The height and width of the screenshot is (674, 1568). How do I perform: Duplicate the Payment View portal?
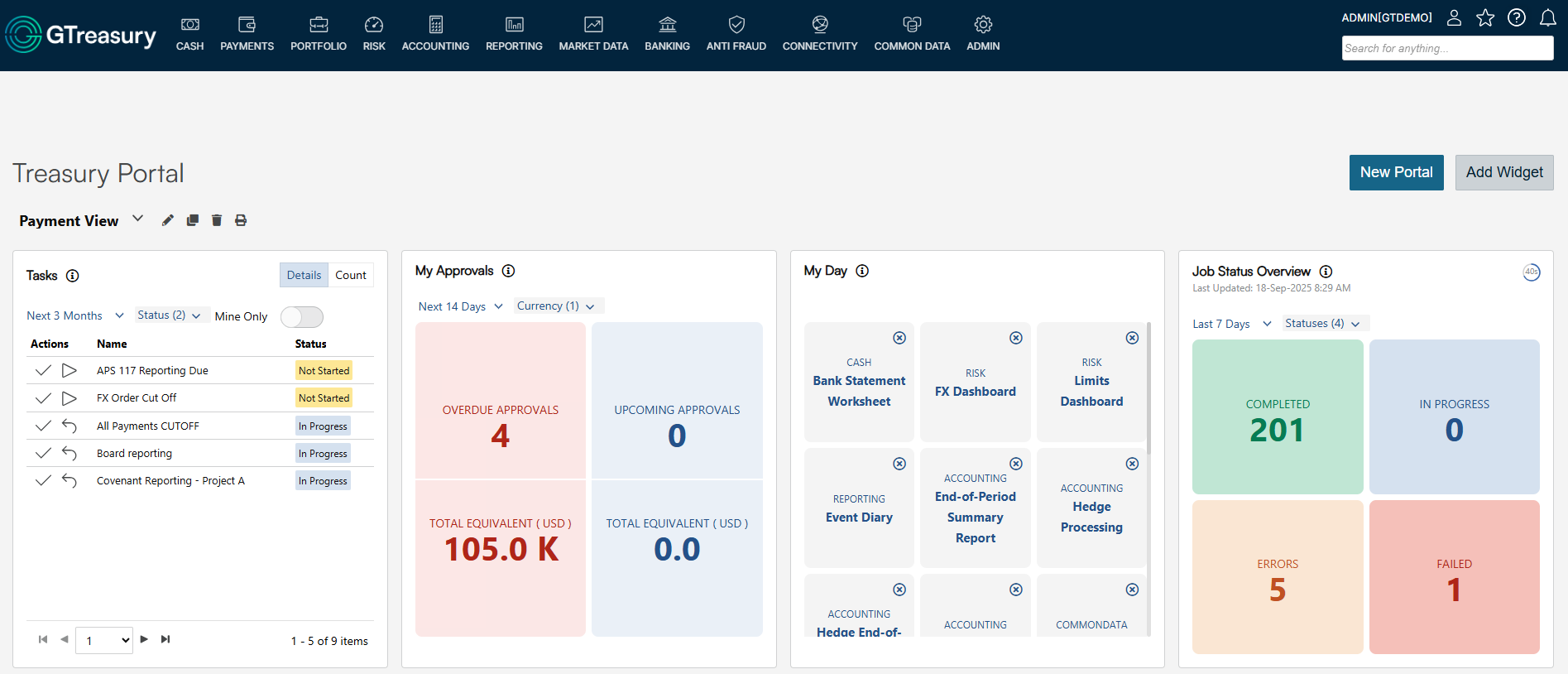(193, 220)
